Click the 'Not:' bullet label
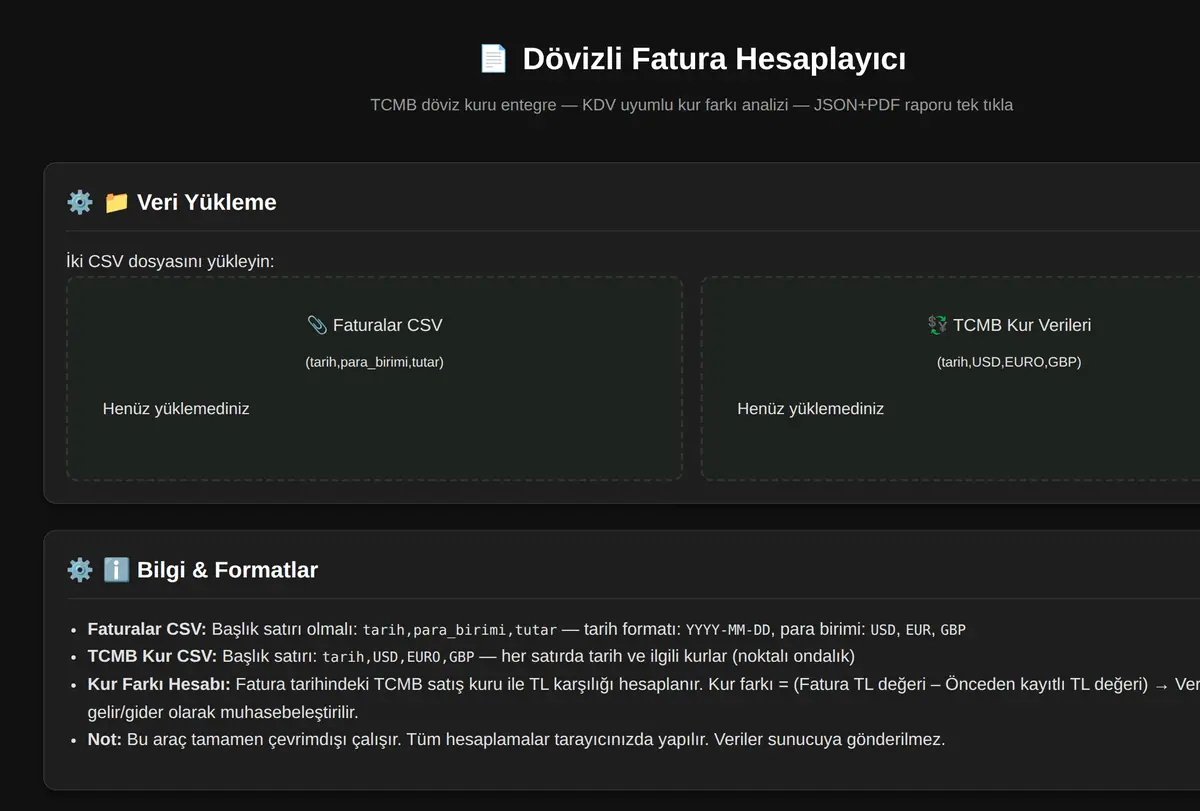The height and width of the screenshot is (811, 1200). [105, 739]
